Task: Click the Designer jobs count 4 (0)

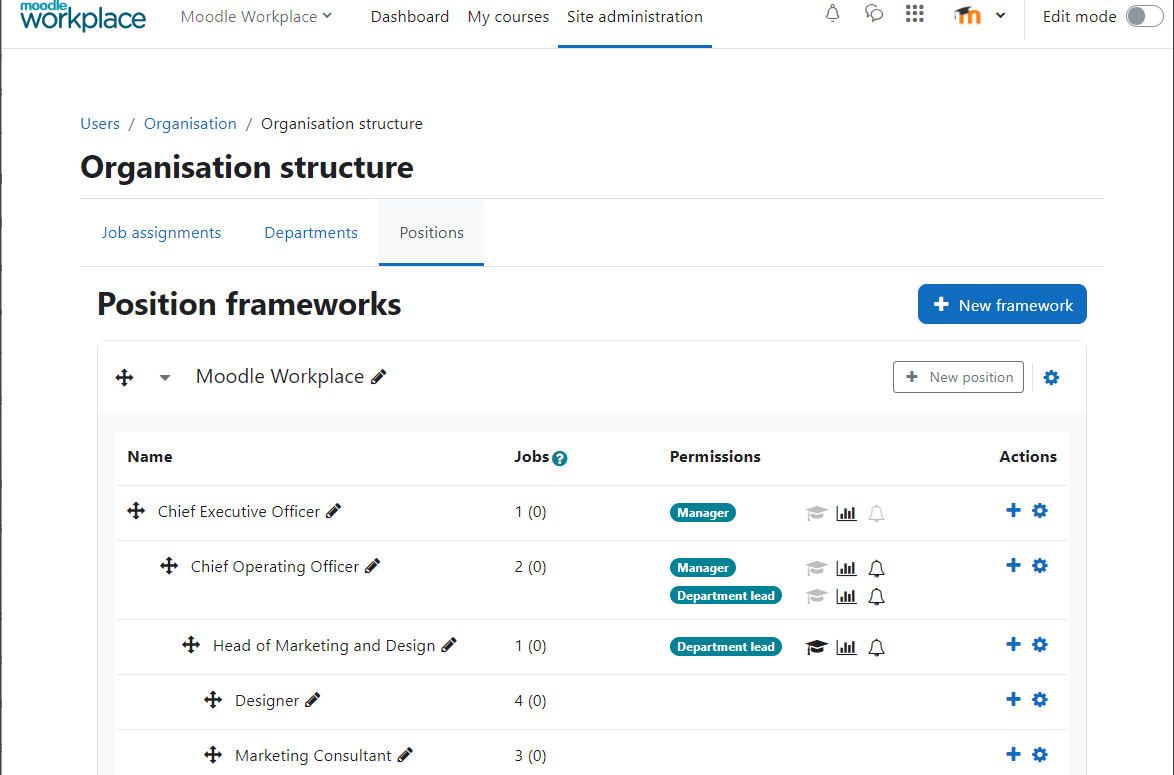Action: tap(530, 701)
